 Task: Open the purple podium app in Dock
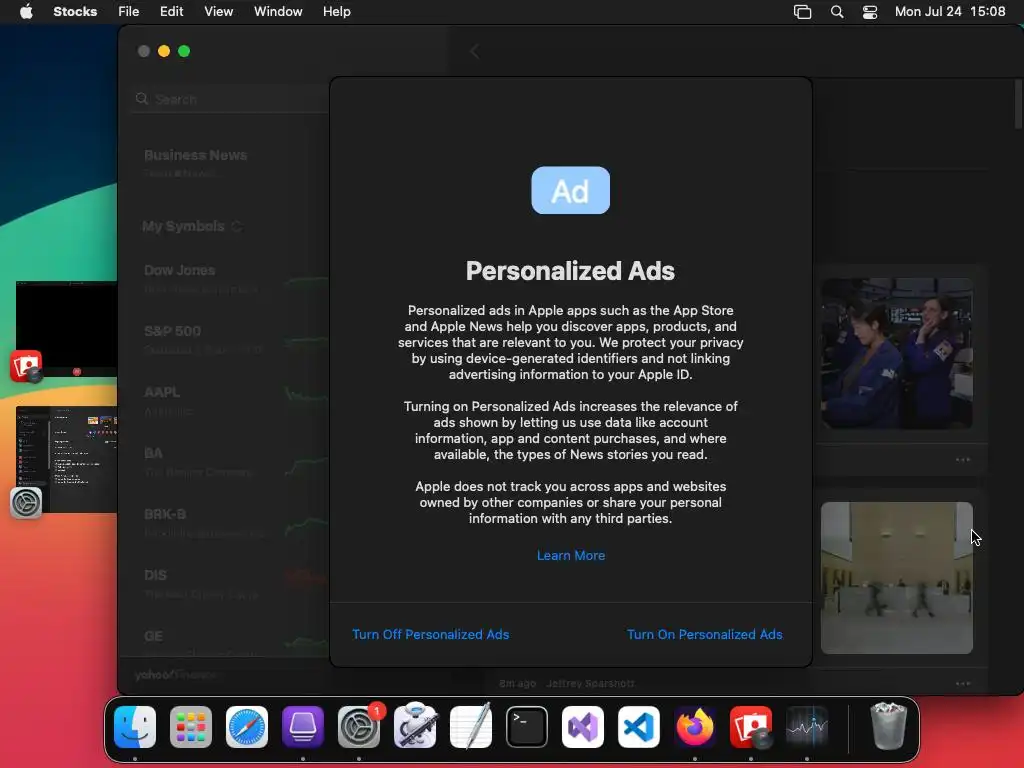303,727
